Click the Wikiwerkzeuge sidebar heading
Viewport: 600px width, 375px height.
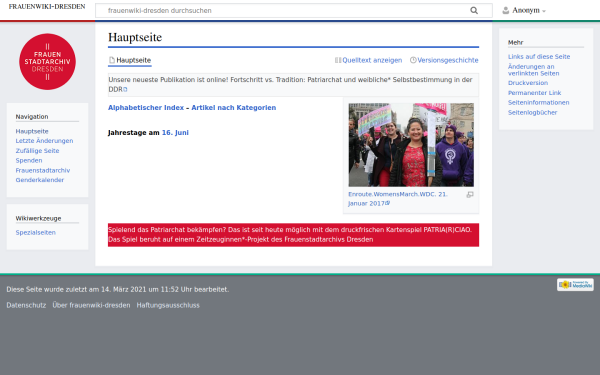pos(38,218)
